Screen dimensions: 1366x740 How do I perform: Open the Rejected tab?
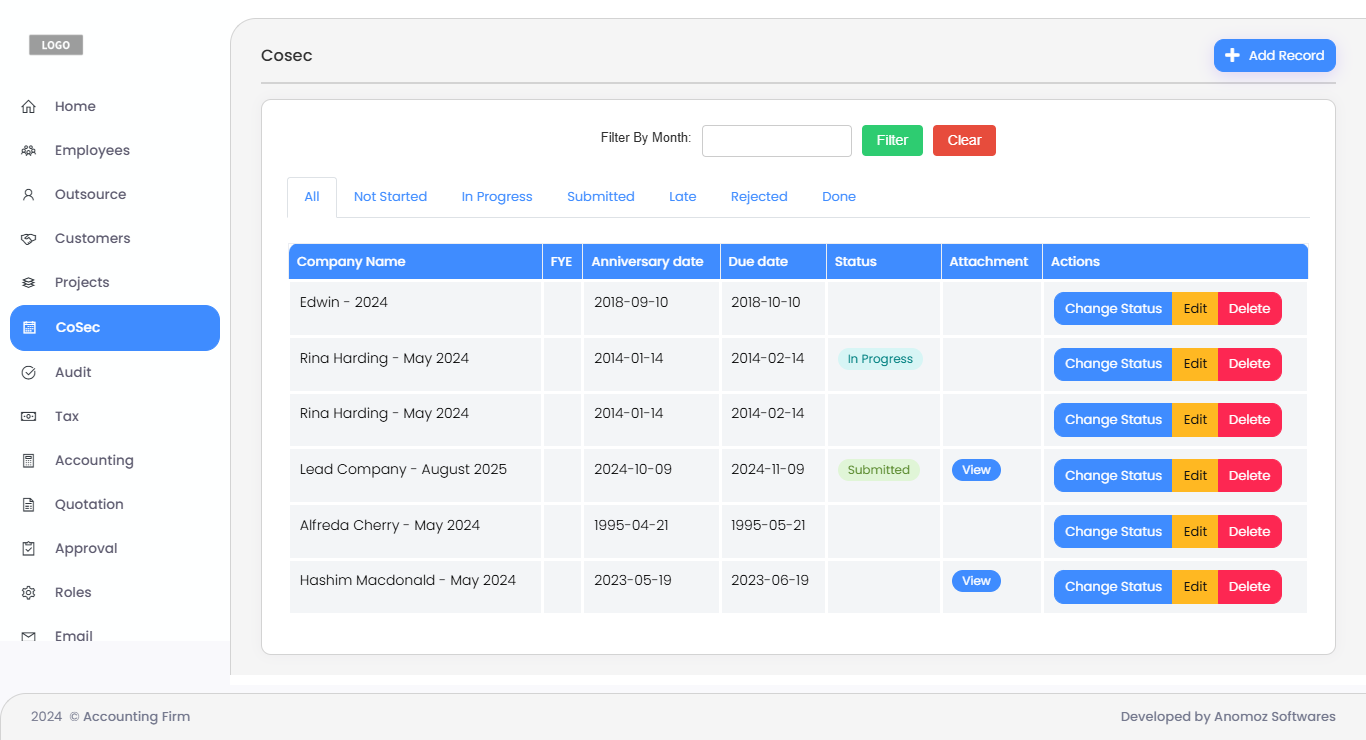pos(759,197)
